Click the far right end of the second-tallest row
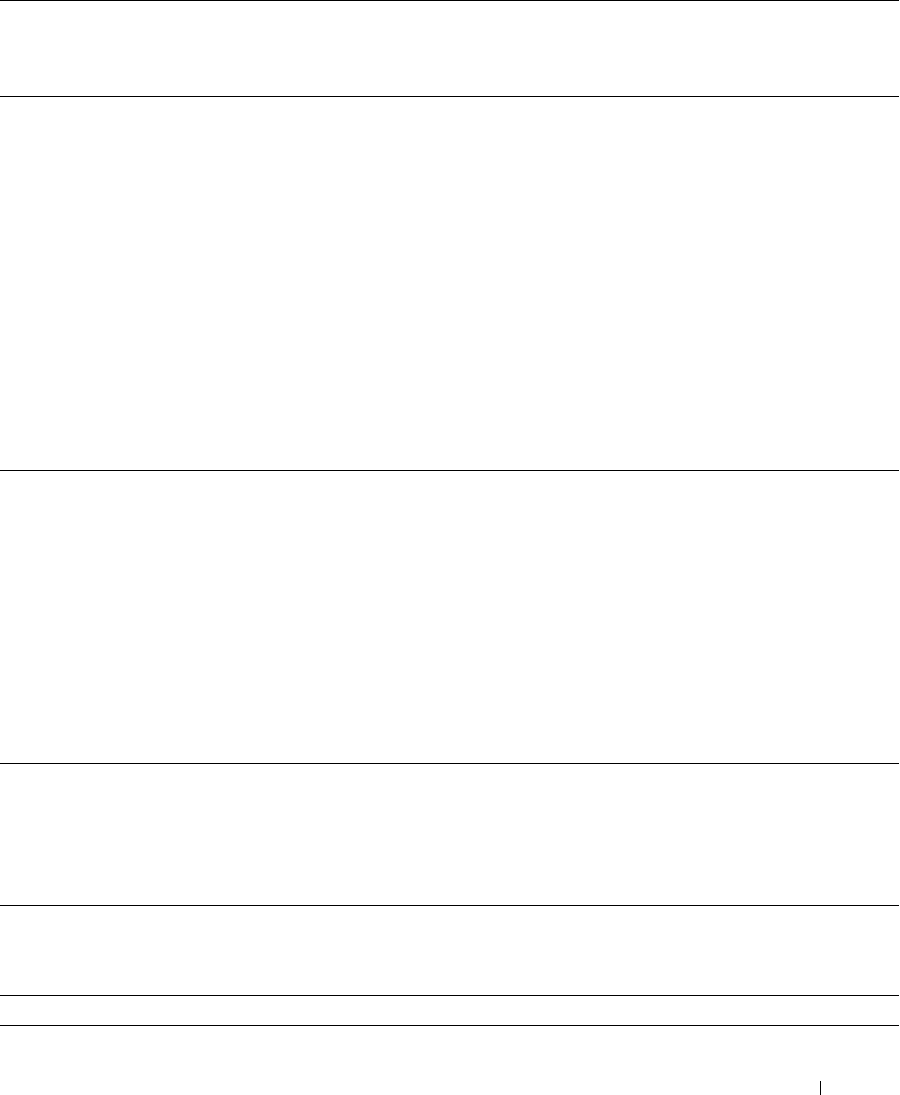This screenshot has height=1095, width=900. coord(890,617)
